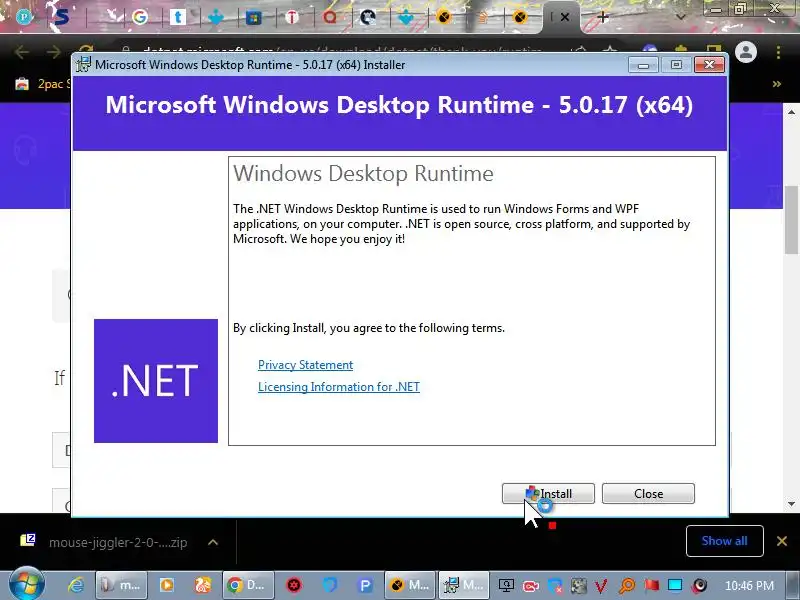Switch to the blue S Chrome tab
Screen dimensions: 800x600
tap(62, 17)
